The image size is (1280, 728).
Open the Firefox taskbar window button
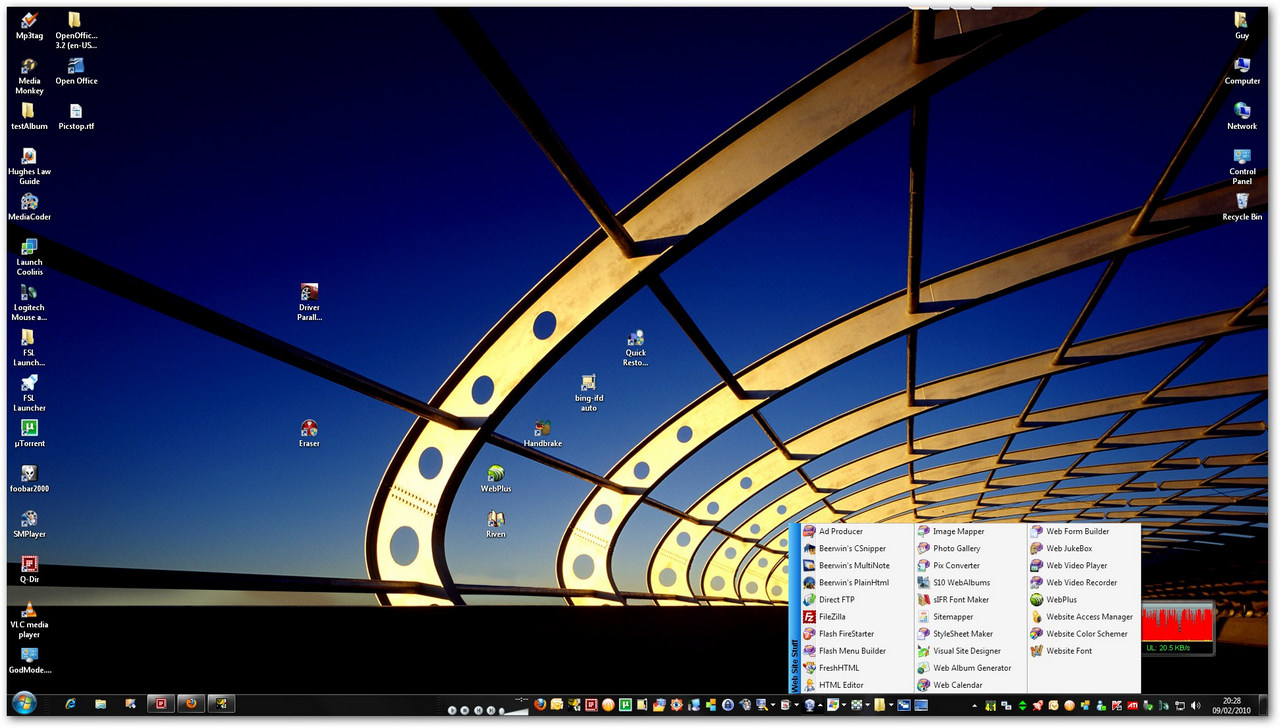[190, 704]
